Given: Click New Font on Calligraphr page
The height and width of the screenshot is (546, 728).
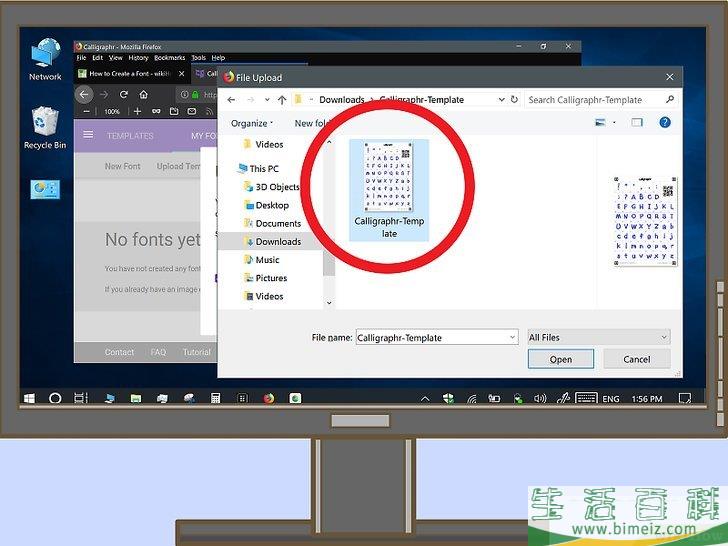Looking at the screenshot, I should tap(122, 166).
